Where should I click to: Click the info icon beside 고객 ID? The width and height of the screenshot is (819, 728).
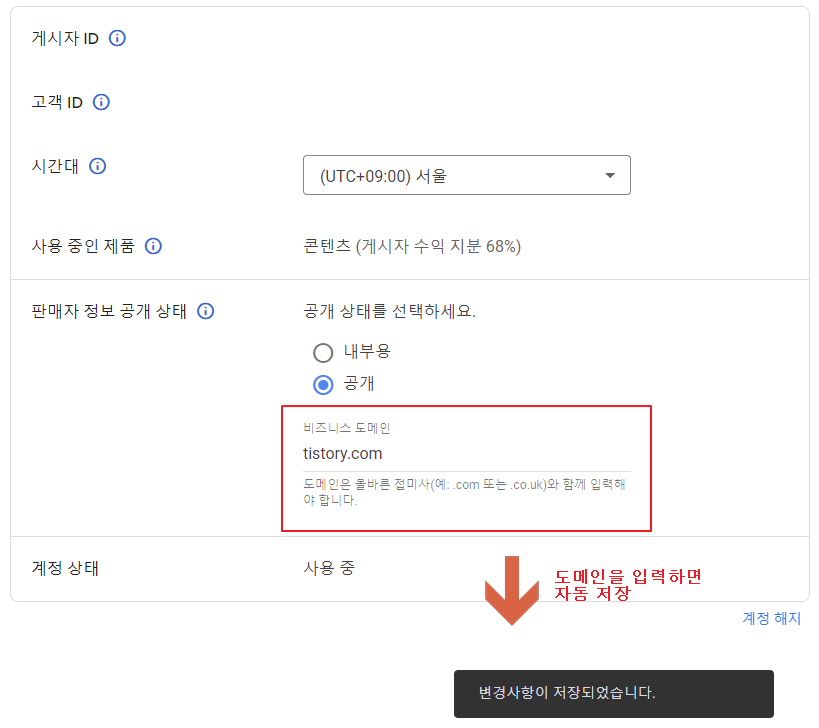[x=100, y=102]
